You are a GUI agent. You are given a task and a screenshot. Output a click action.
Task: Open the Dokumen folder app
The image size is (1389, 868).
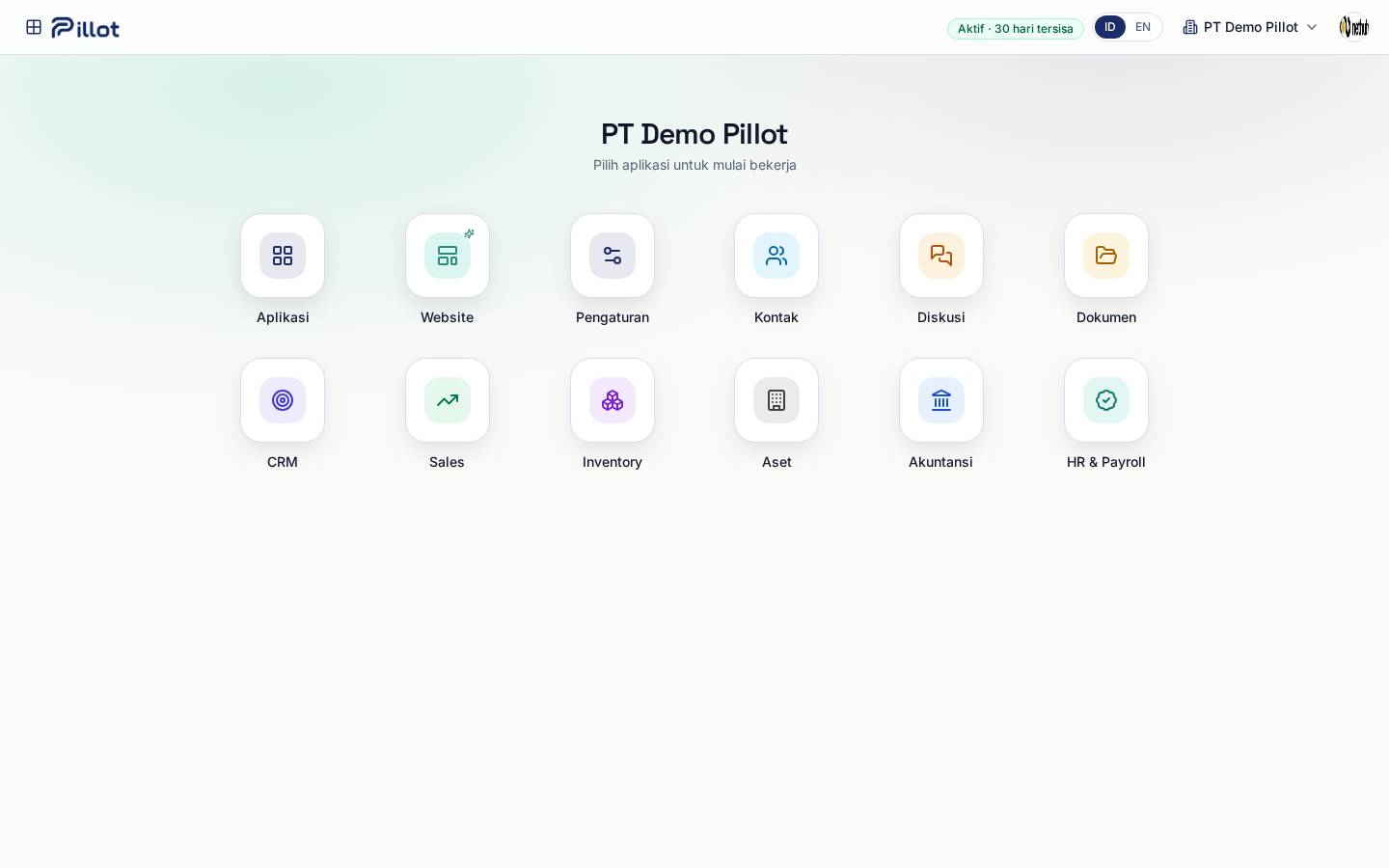[1106, 256]
